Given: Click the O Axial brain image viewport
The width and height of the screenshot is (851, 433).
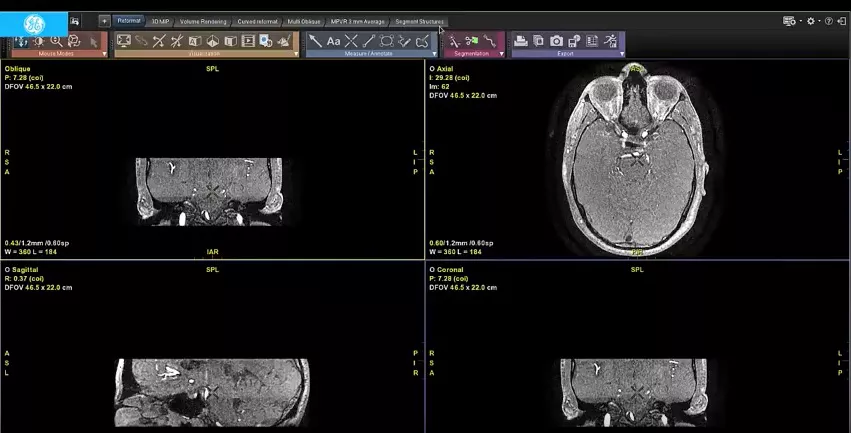Looking at the screenshot, I should [x=637, y=159].
